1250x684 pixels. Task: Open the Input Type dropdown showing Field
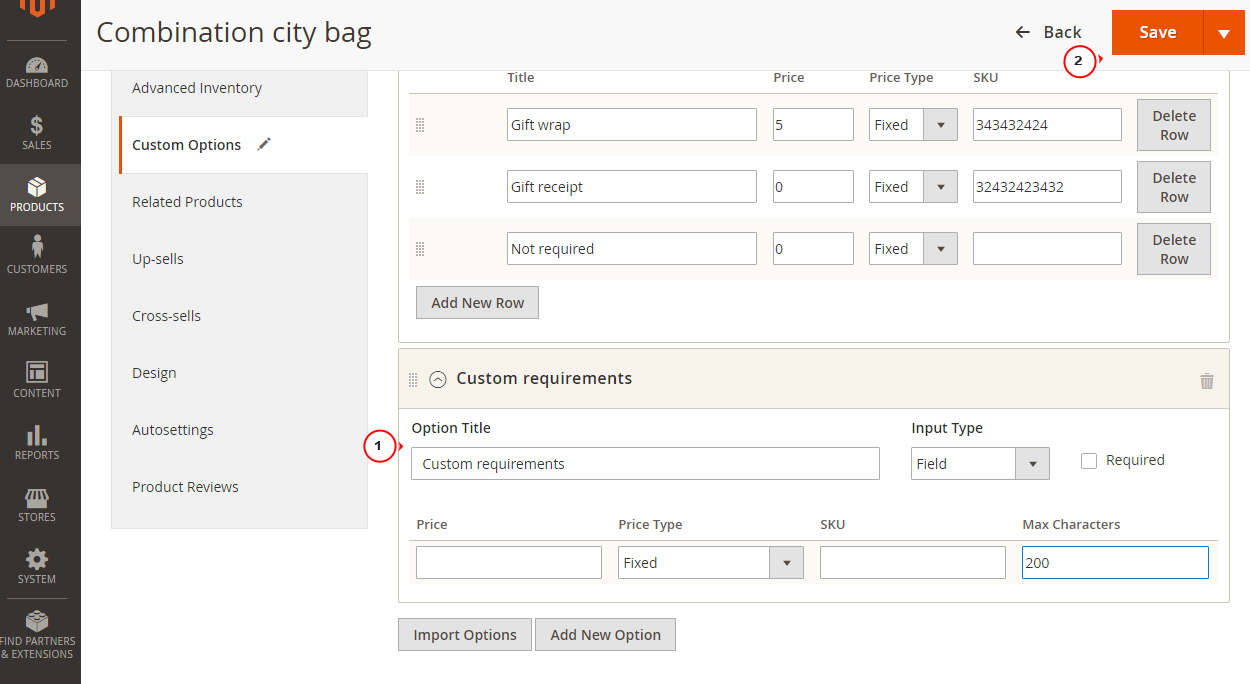pos(980,464)
